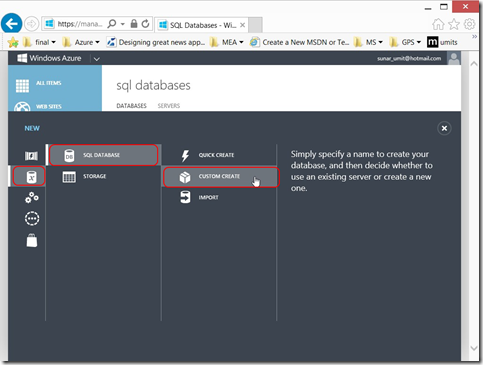Choose Custom Create option
The height and width of the screenshot is (365, 483).
tap(220, 177)
